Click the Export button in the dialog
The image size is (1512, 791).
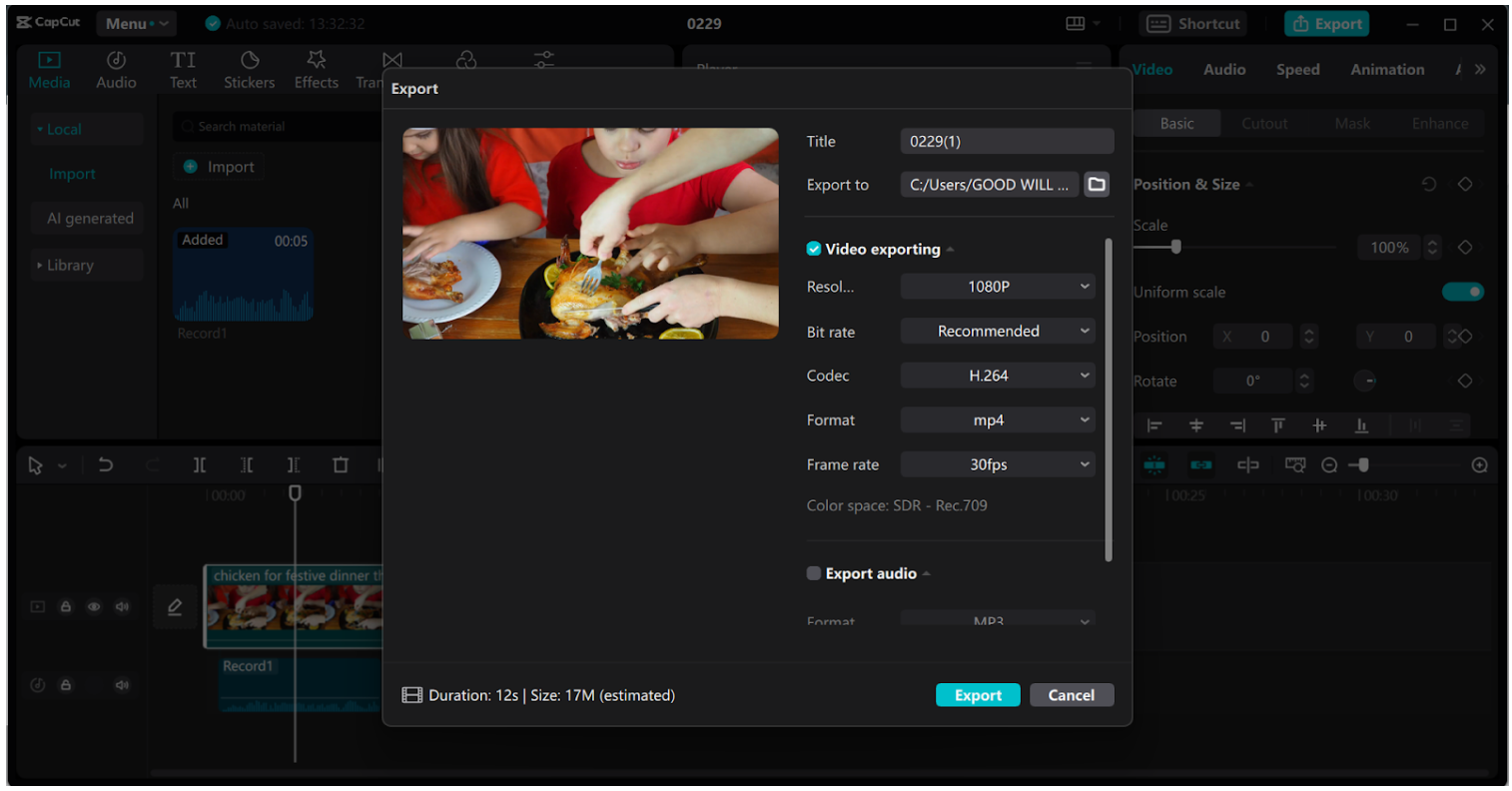pyautogui.click(x=978, y=694)
